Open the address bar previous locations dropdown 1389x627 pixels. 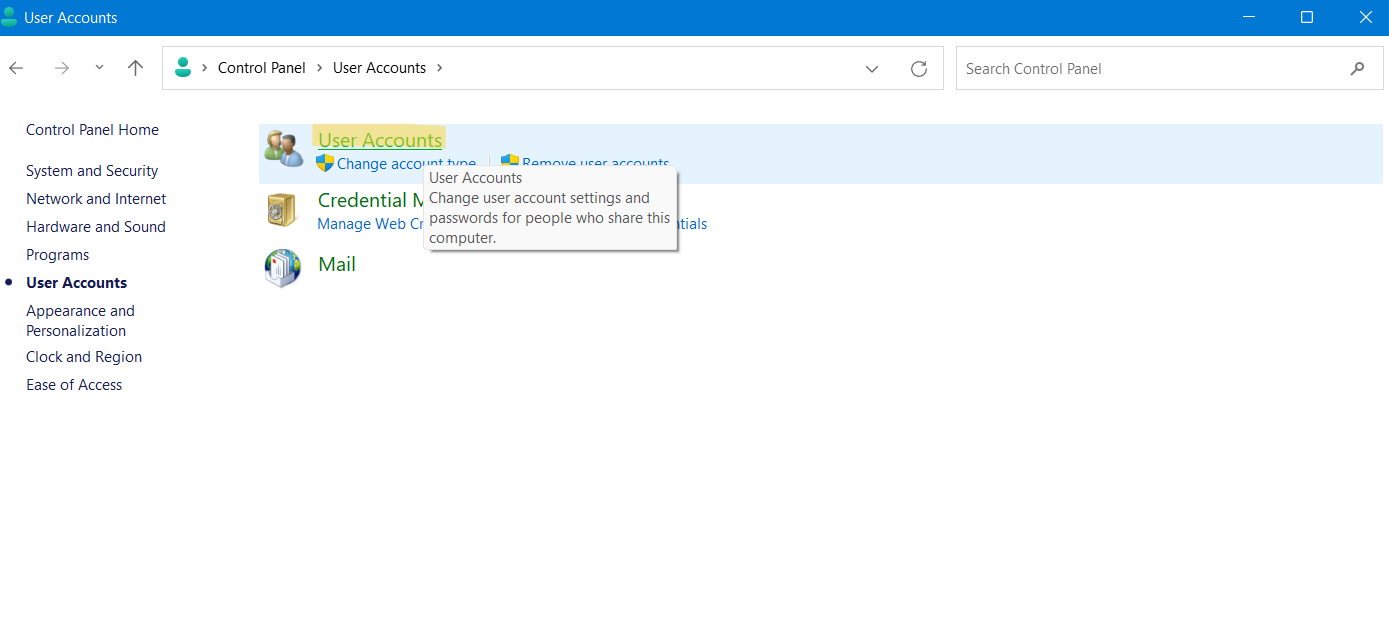872,68
